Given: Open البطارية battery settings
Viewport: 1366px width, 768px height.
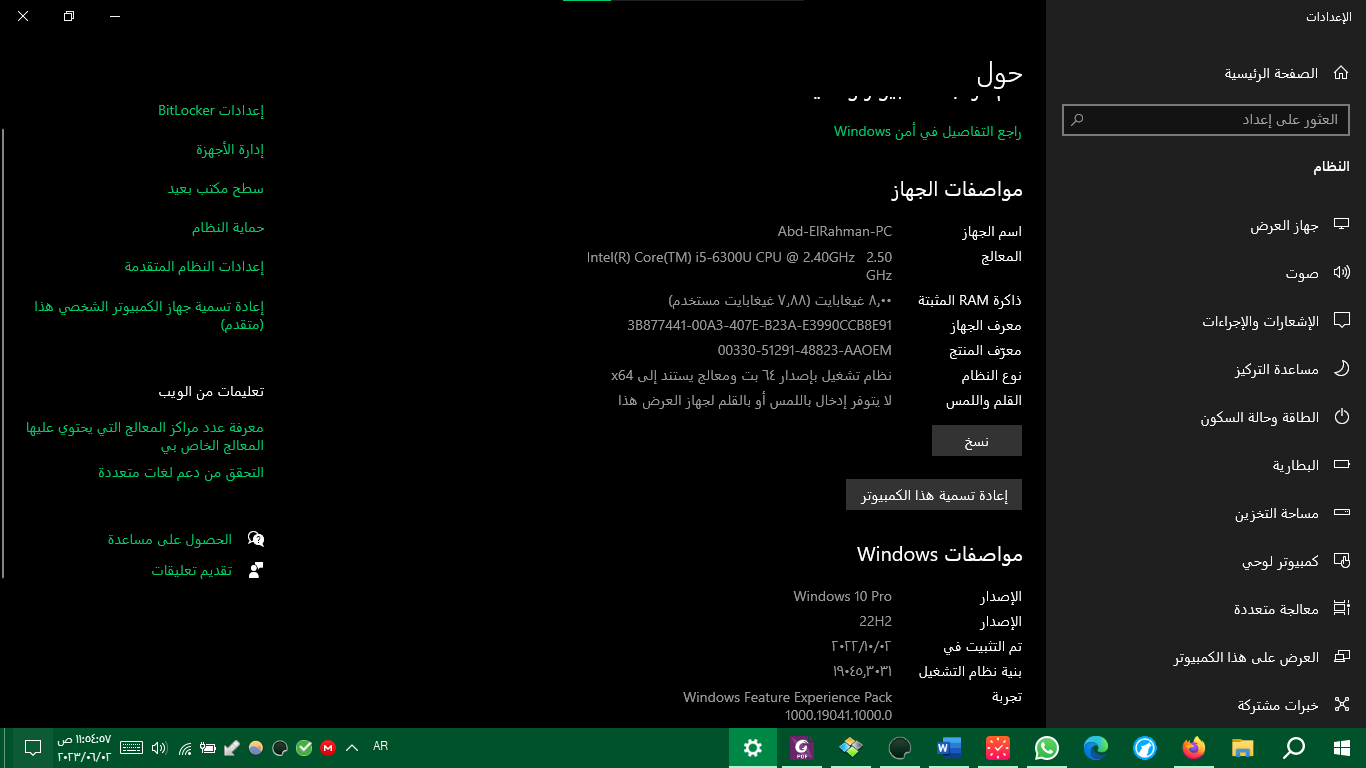Looking at the screenshot, I should [1312, 465].
